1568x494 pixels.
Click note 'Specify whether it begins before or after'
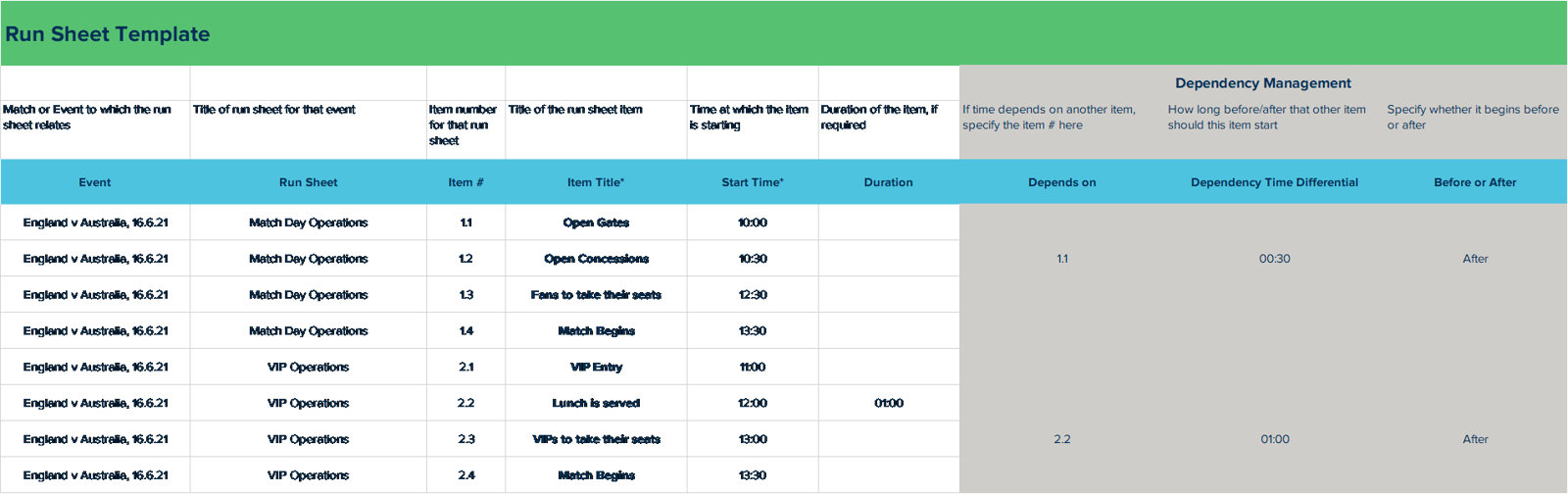1473,118
